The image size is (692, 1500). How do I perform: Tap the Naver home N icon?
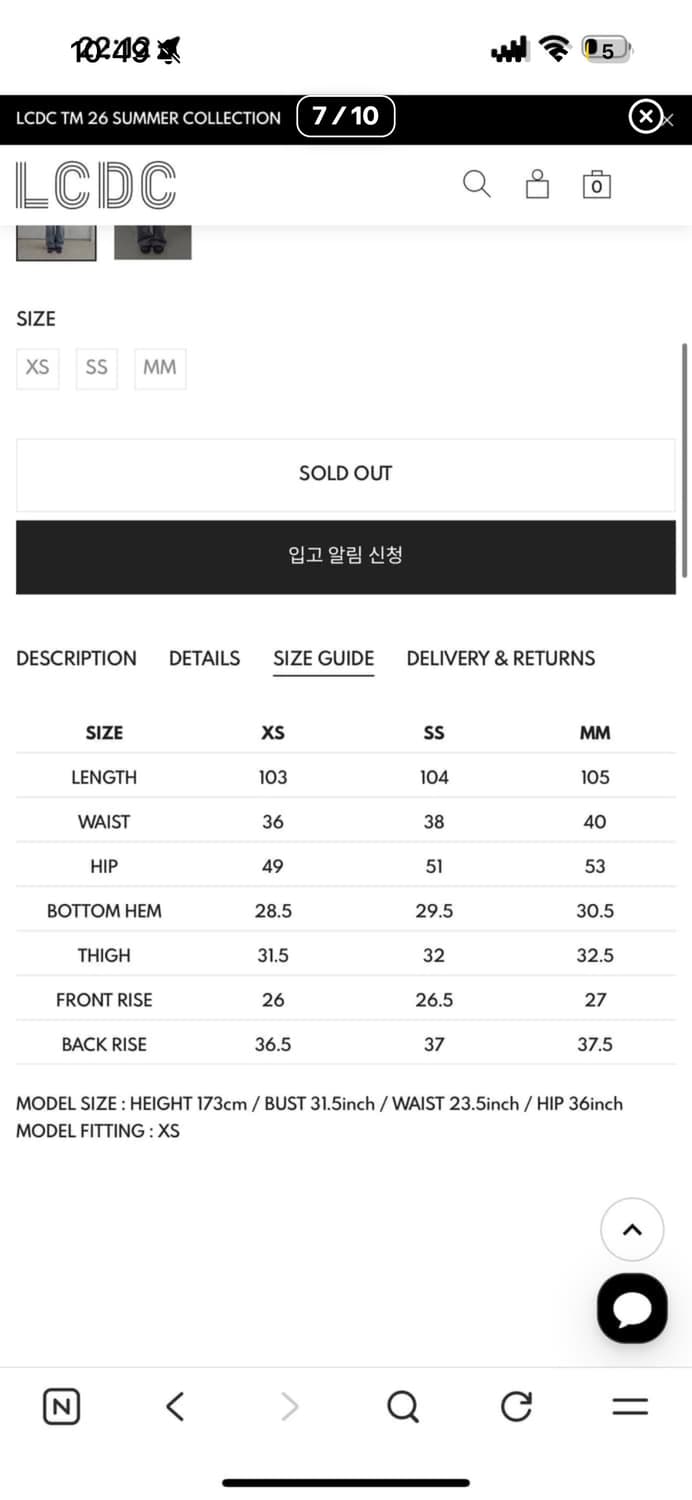(x=61, y=1407)
